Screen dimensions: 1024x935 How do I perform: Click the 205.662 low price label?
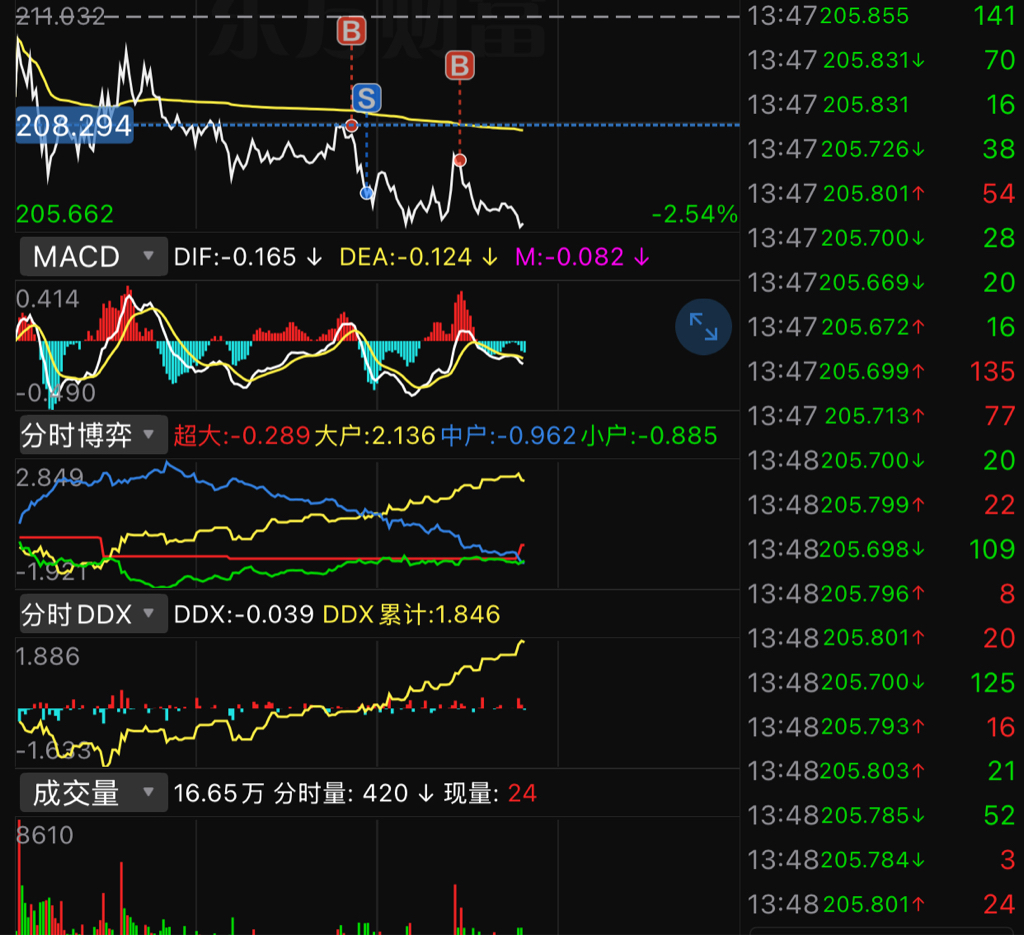click(x=65, y=214)
